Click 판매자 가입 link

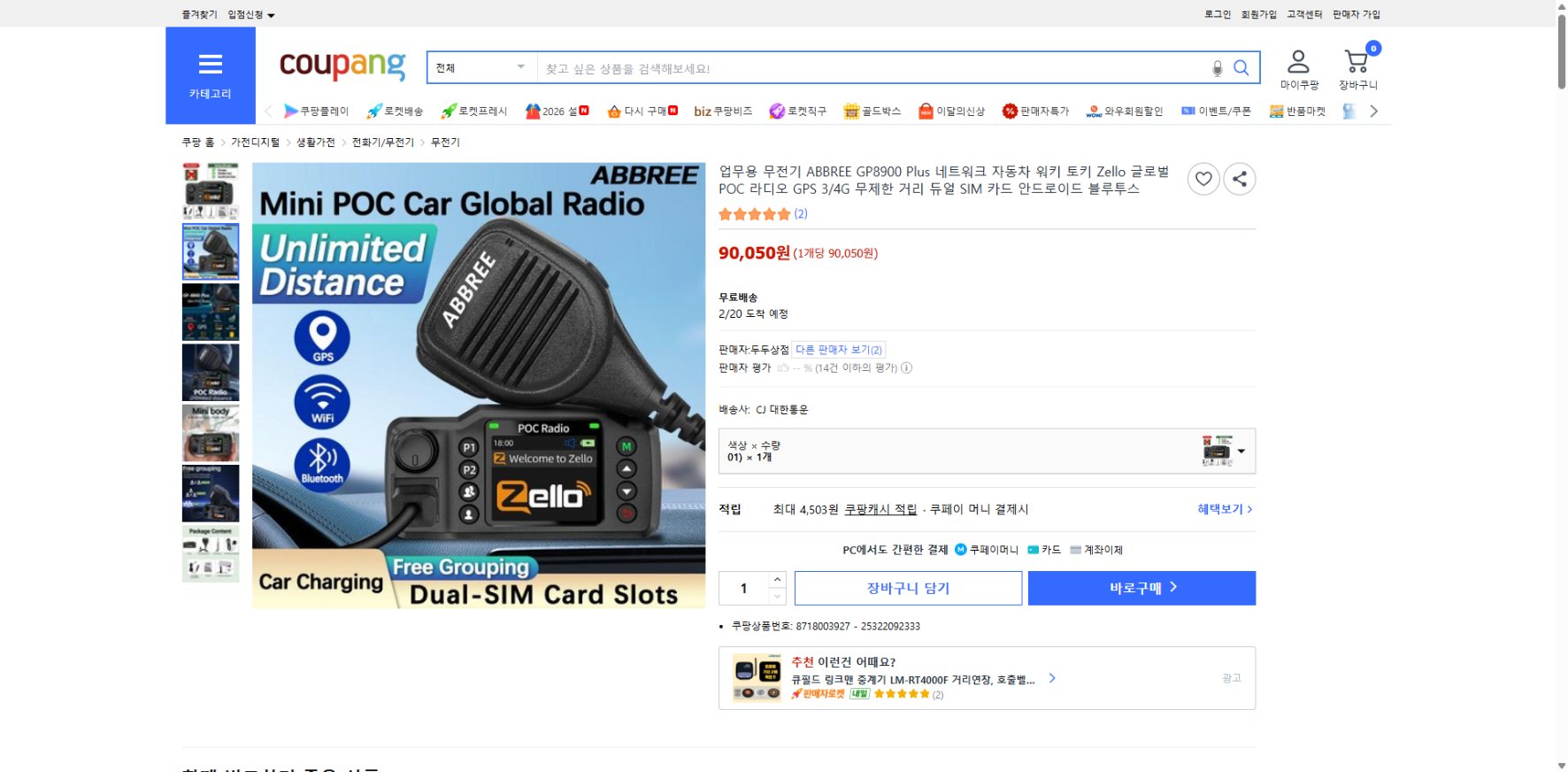coord(1357,14)
